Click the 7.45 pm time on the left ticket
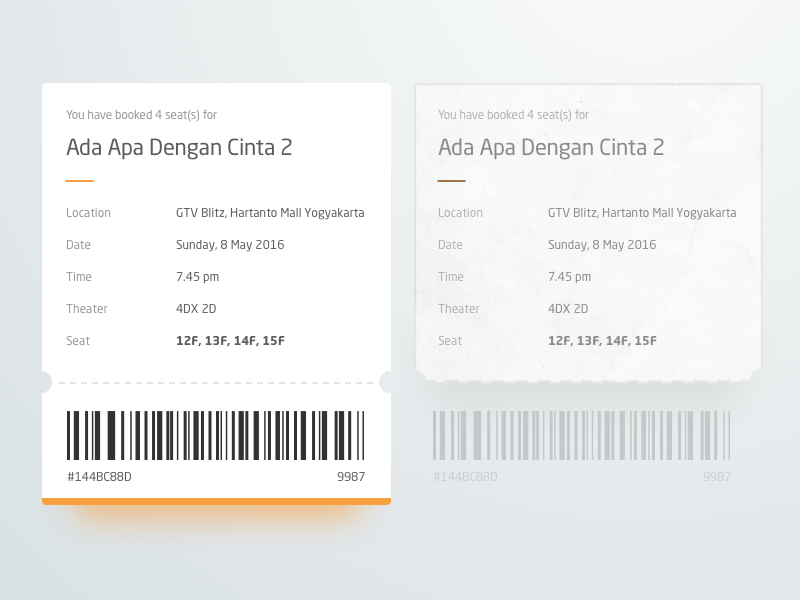Viewport: 800px width, 600px height. pos(197,277)
